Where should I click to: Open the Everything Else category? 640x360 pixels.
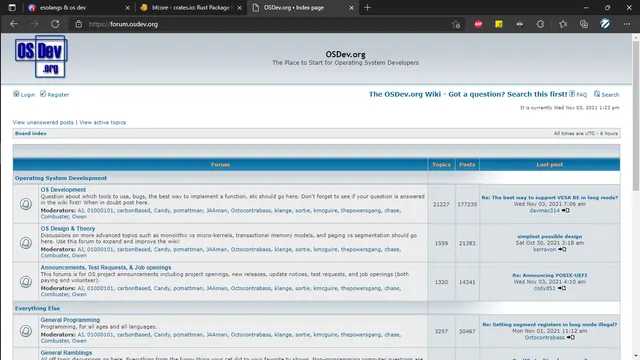(38, 309)
